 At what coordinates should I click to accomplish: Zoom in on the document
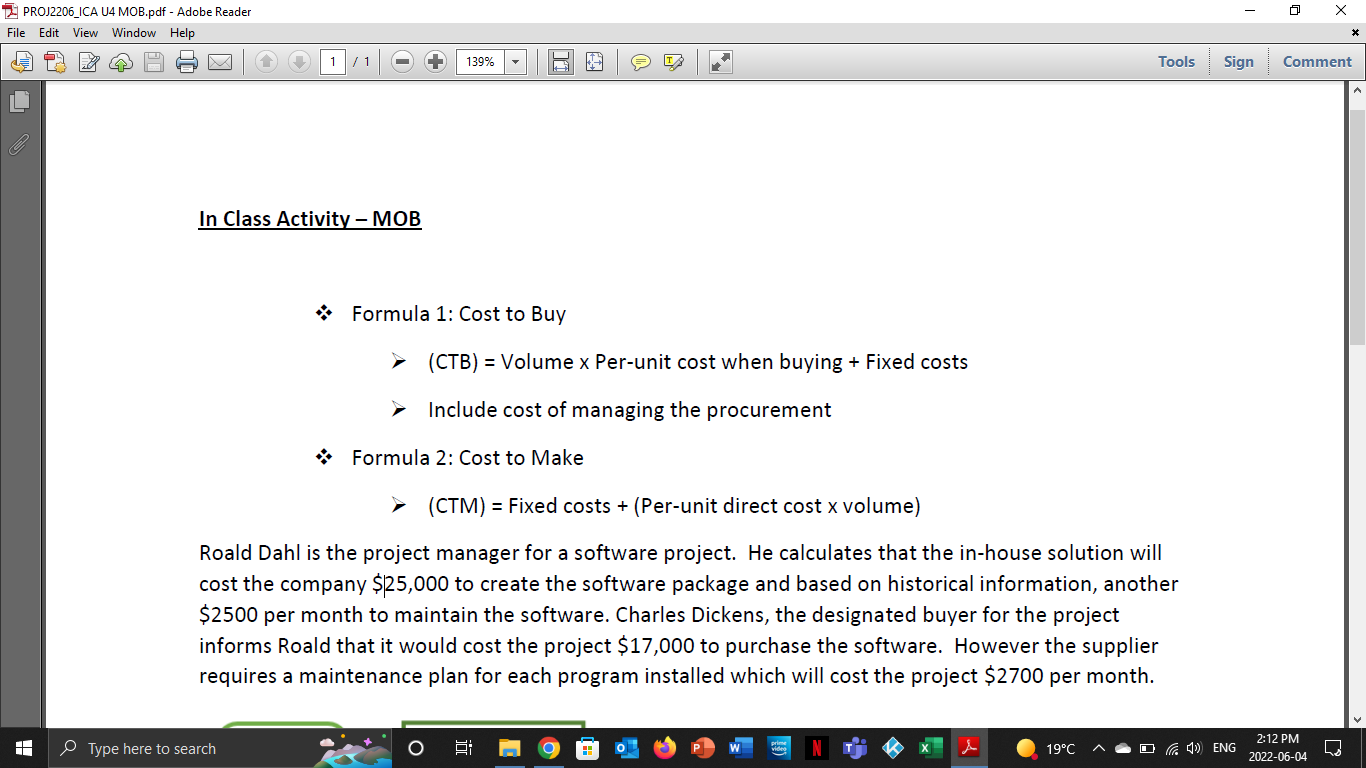point(434,62)
